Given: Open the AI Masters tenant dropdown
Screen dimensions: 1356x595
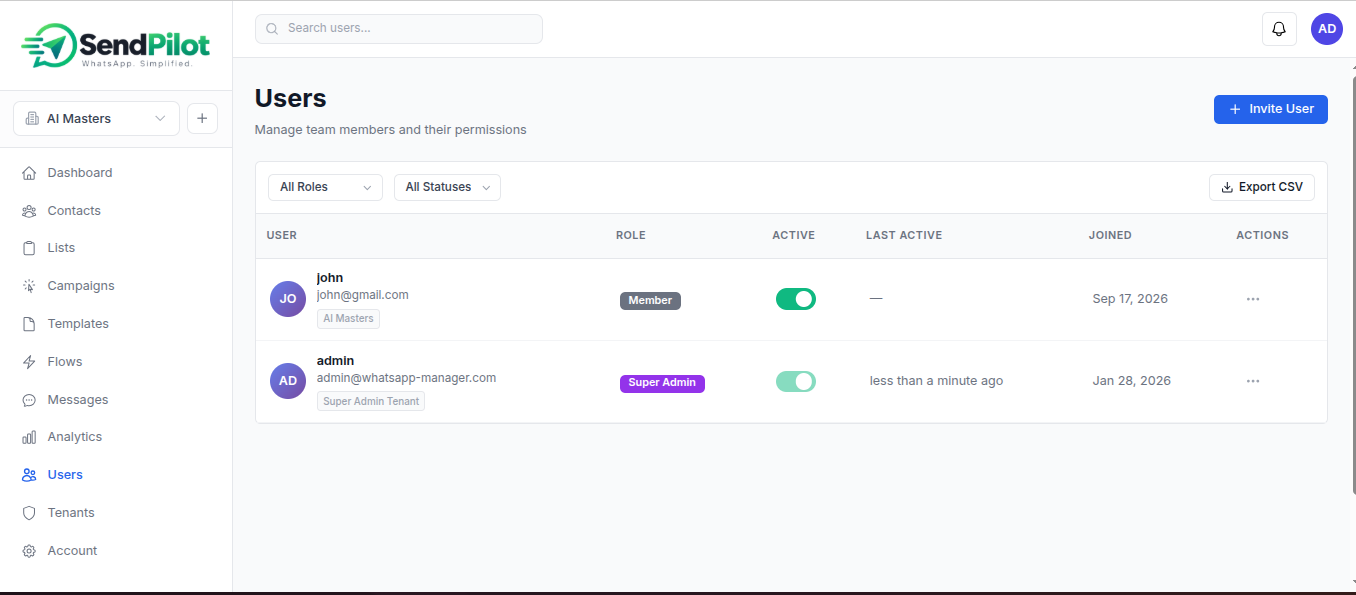Looking at the screenshot, I should [x=96, y=118].
